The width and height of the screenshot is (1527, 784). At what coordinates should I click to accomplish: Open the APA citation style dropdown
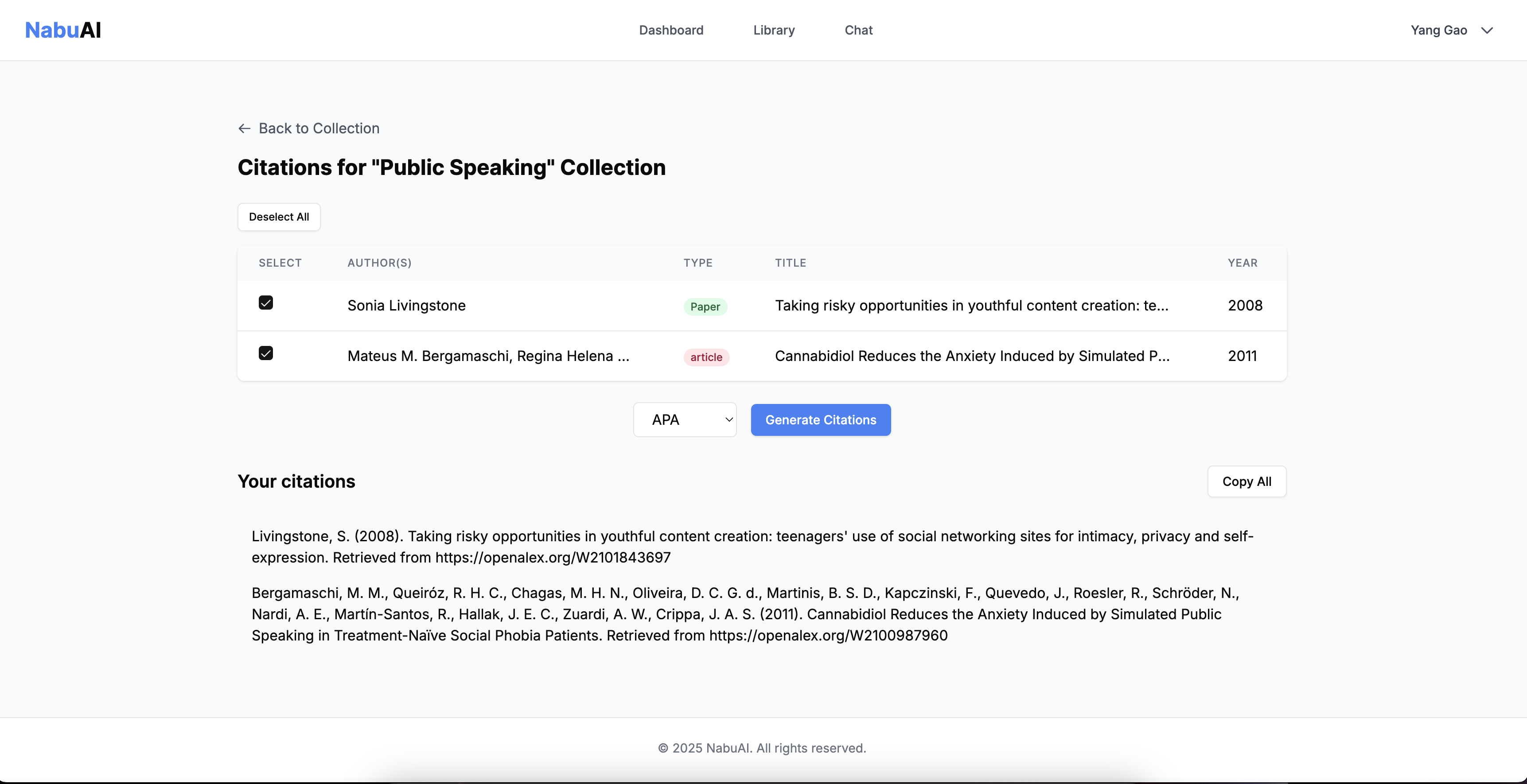coord(685,419)
